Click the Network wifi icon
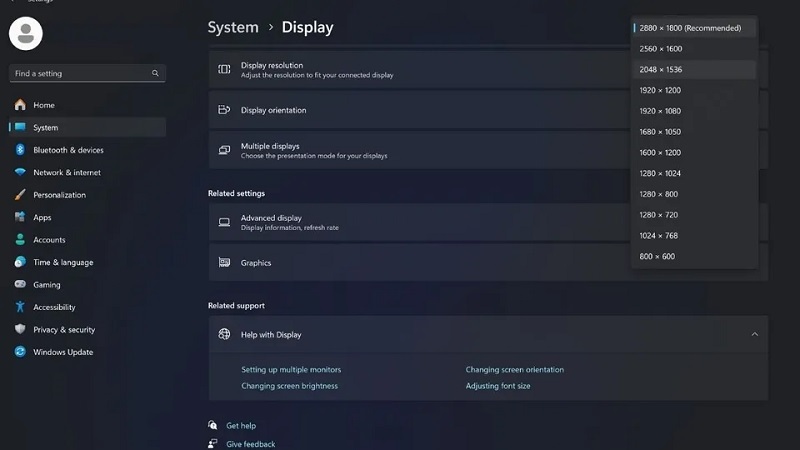This screenshot has width=800, height=450. 20,172
